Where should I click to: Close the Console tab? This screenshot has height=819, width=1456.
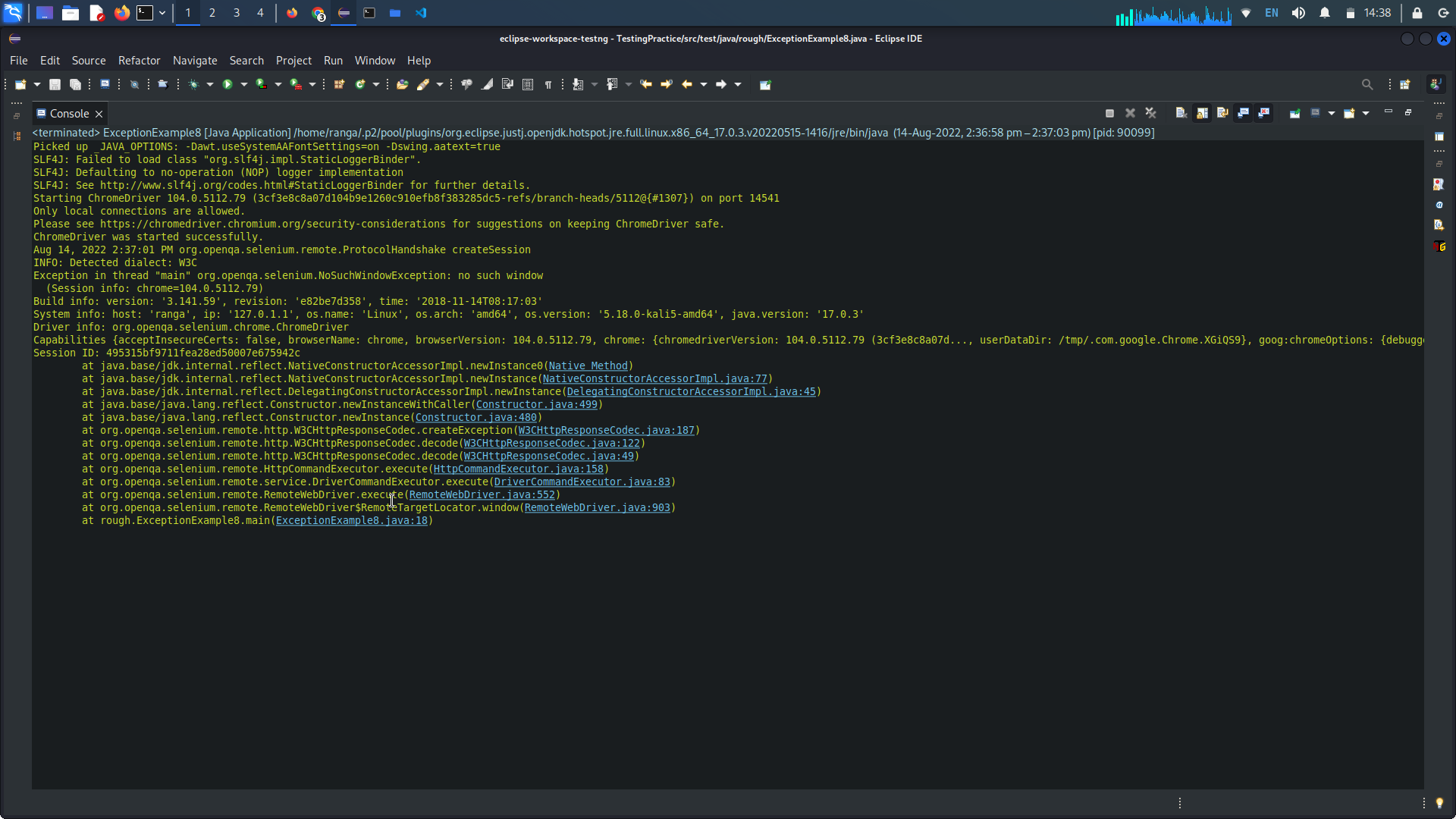coord(99,114)
